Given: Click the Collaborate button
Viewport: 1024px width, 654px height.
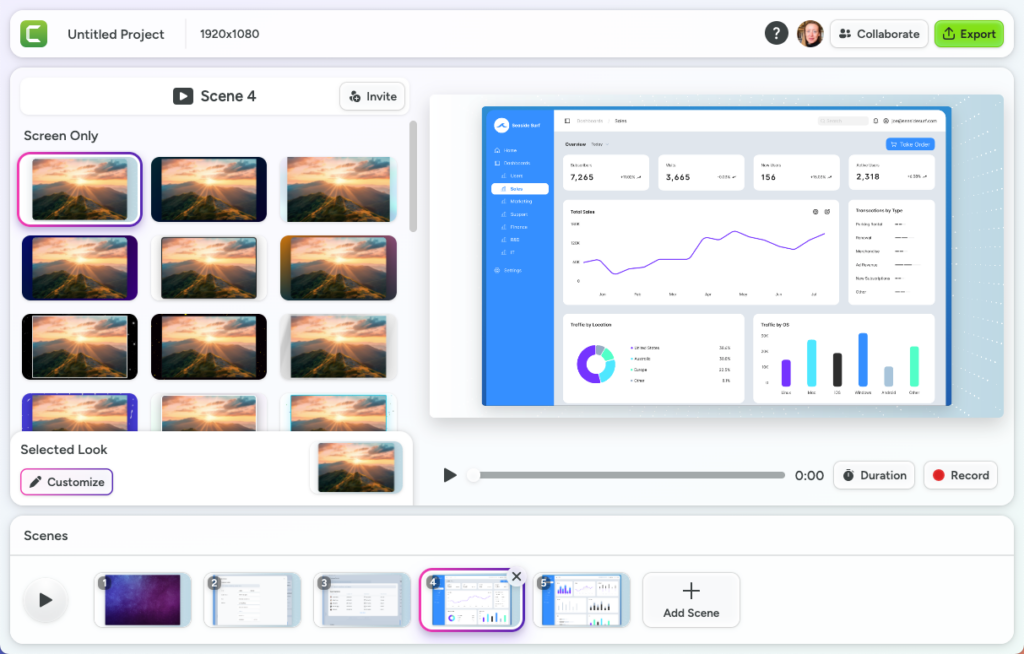Looking at the screenshot, I should pyautogui.click(x=878, y=34).
